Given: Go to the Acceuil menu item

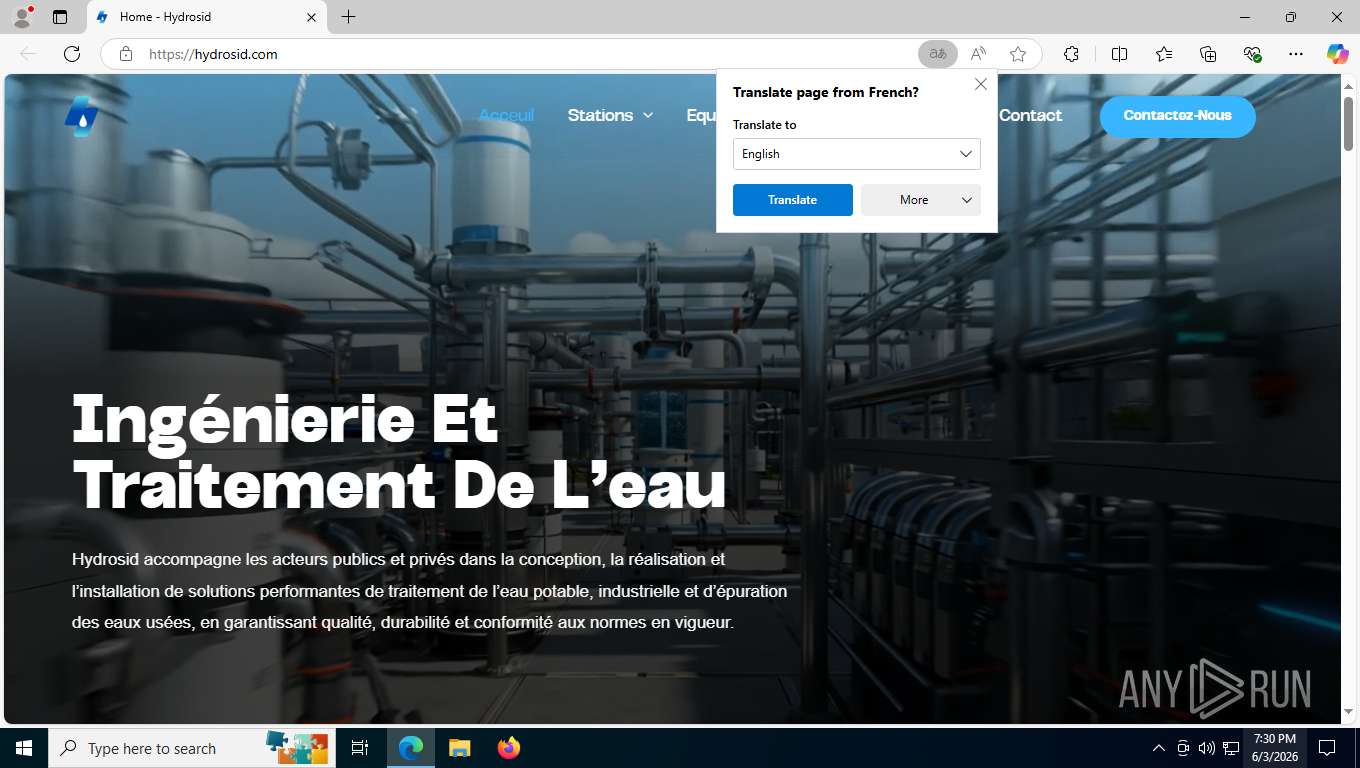Looking at the screenshot, I should [506, 115].
